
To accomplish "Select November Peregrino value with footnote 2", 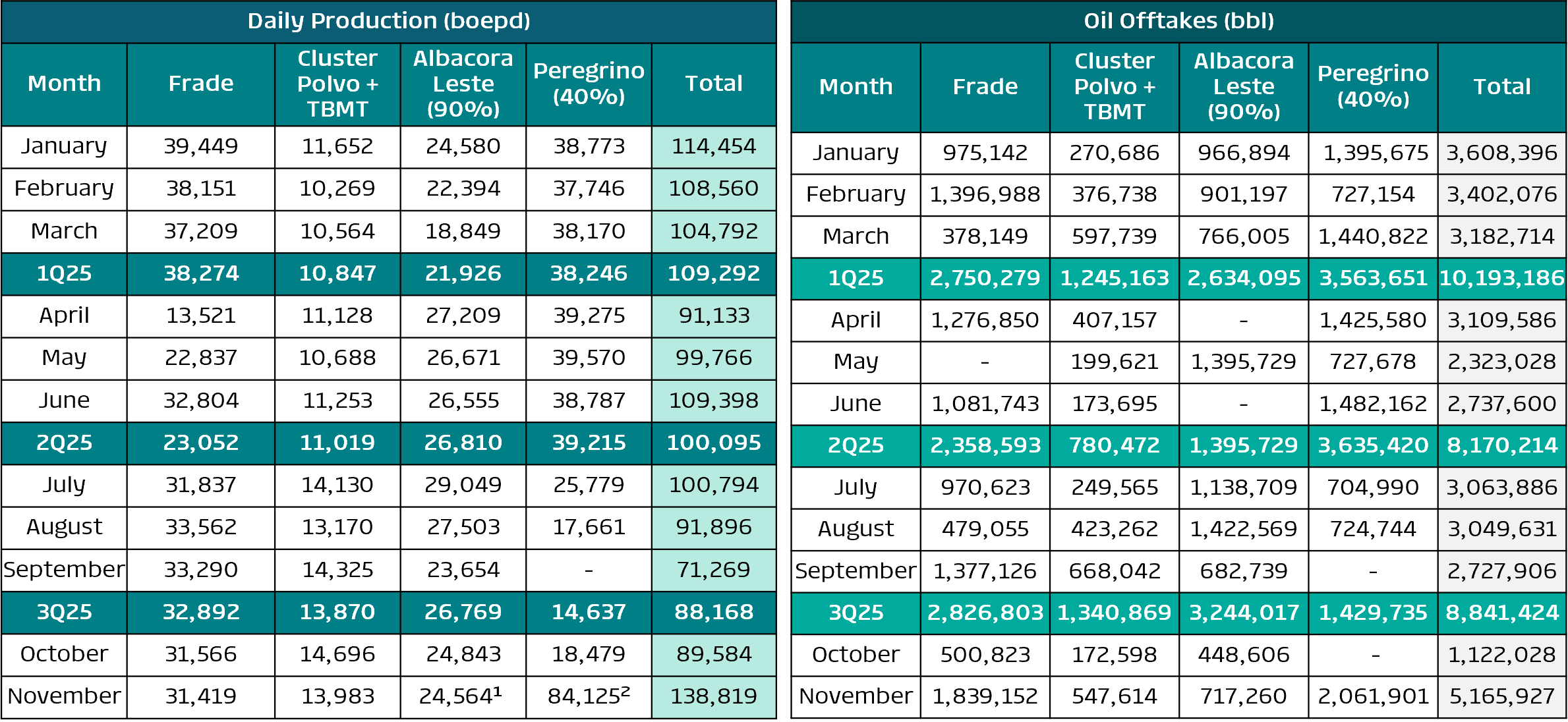I will click(x=589, y=696).
